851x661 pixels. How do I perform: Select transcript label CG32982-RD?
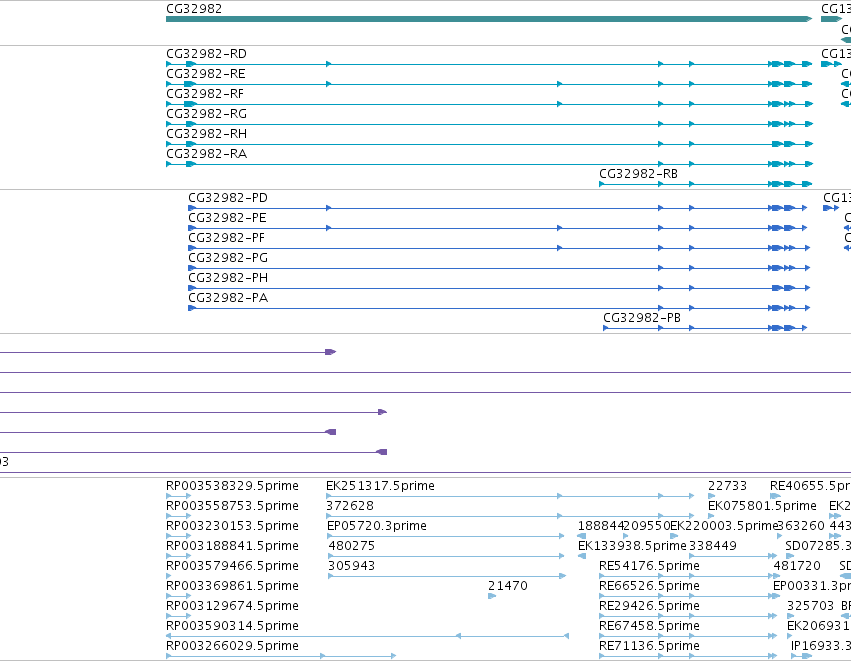[x=206, y=54]
